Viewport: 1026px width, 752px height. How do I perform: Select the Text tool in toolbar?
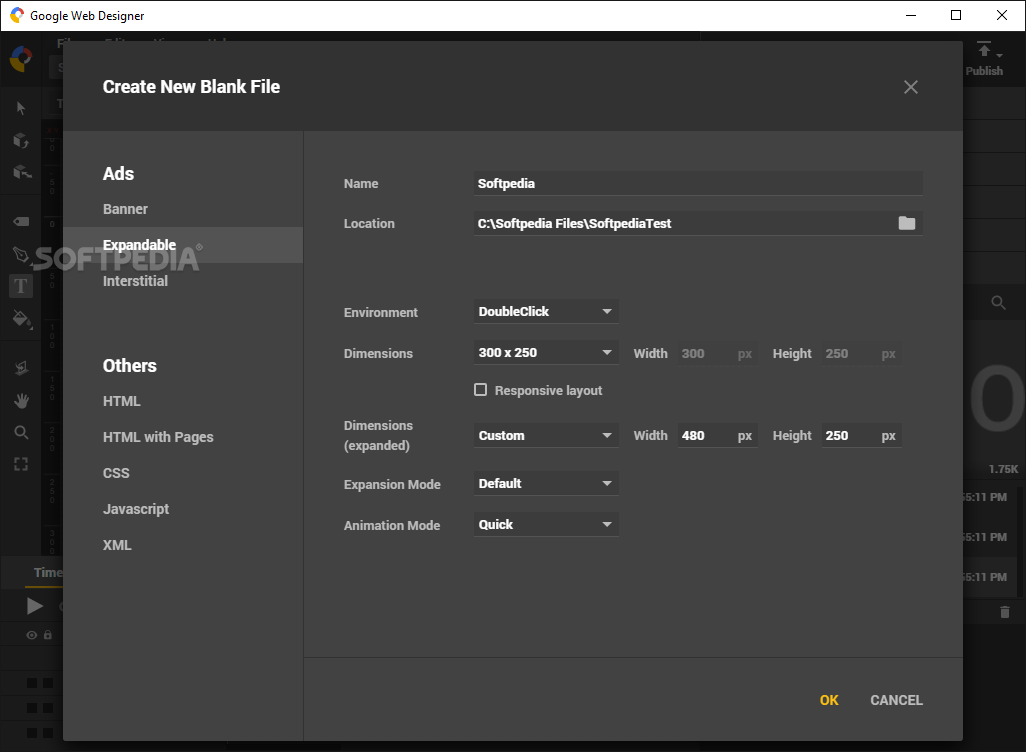(x=21, y=286)
